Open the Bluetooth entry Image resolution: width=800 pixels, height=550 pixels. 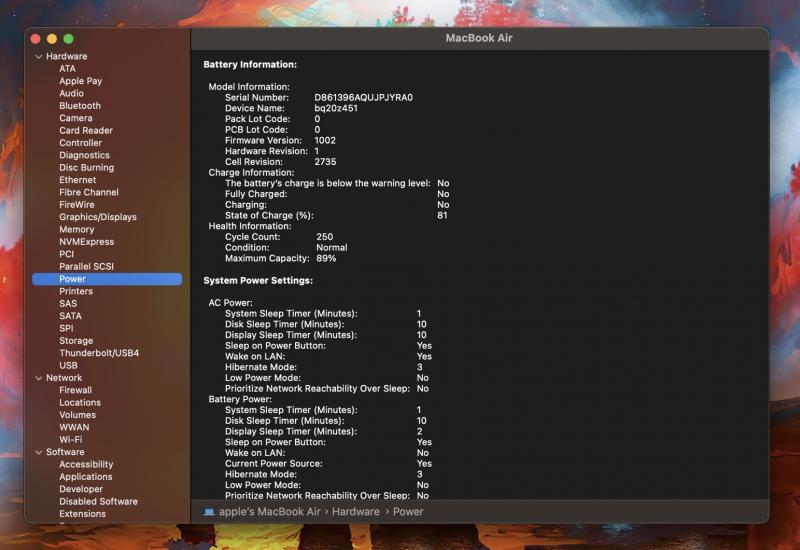point(80,106)
